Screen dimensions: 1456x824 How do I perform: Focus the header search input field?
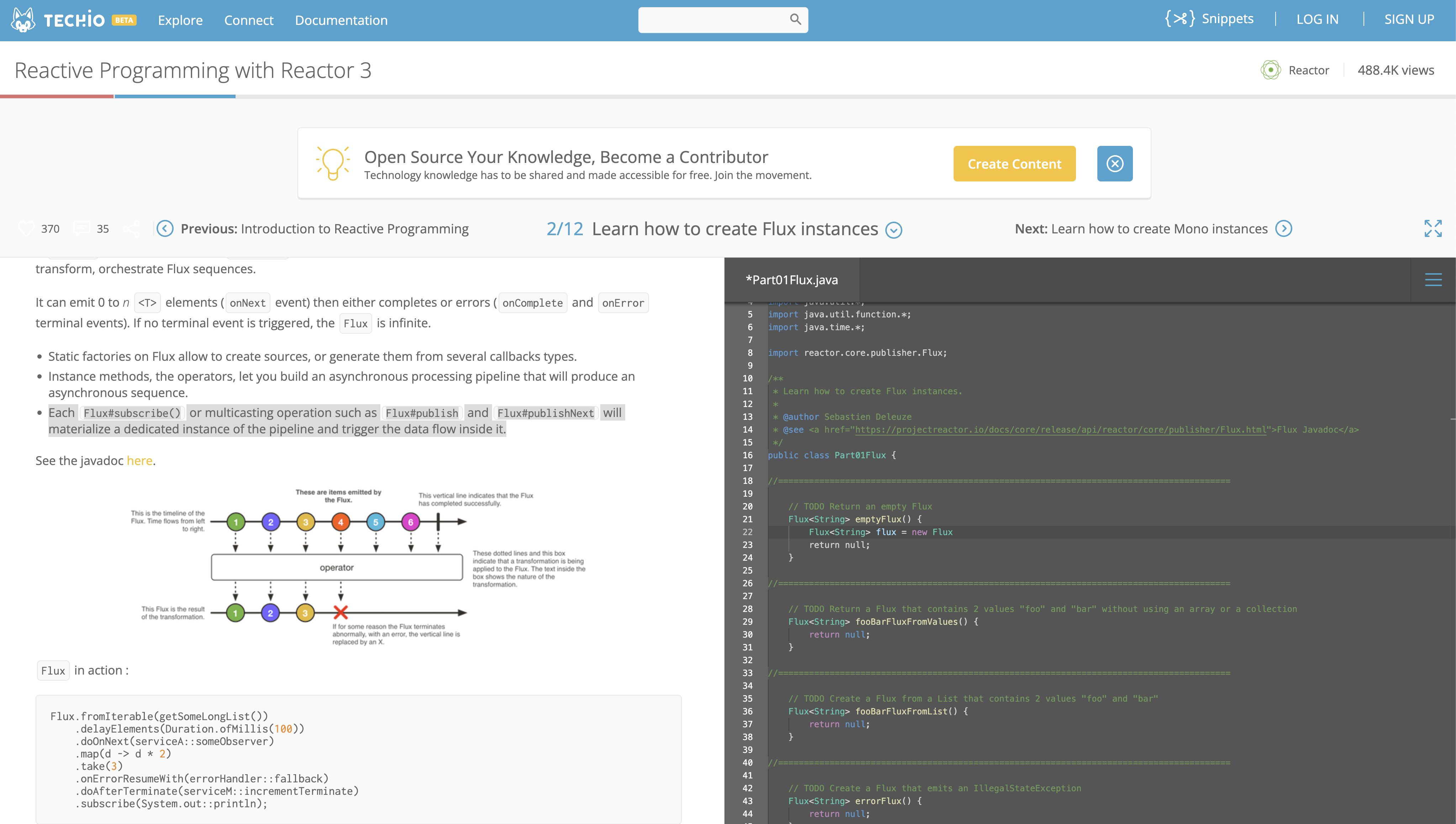pyautogui.click(x=712, y=20)
